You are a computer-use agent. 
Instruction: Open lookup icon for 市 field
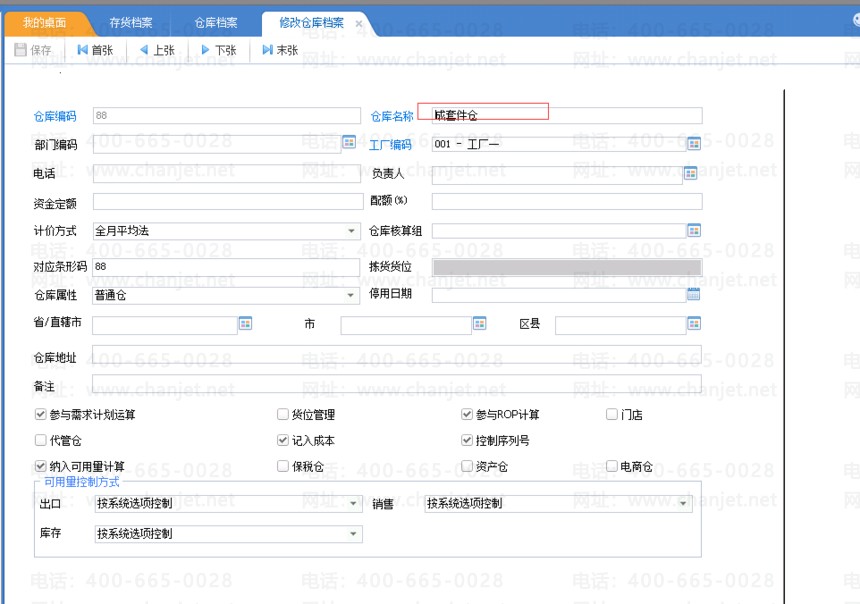[479, 324]
